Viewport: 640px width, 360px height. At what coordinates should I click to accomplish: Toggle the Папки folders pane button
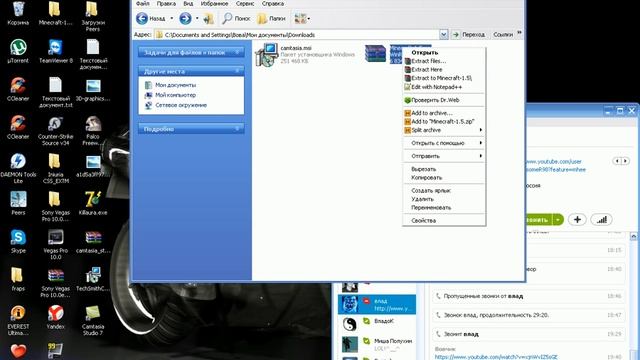pyautogui.click(x=271, y=18)
